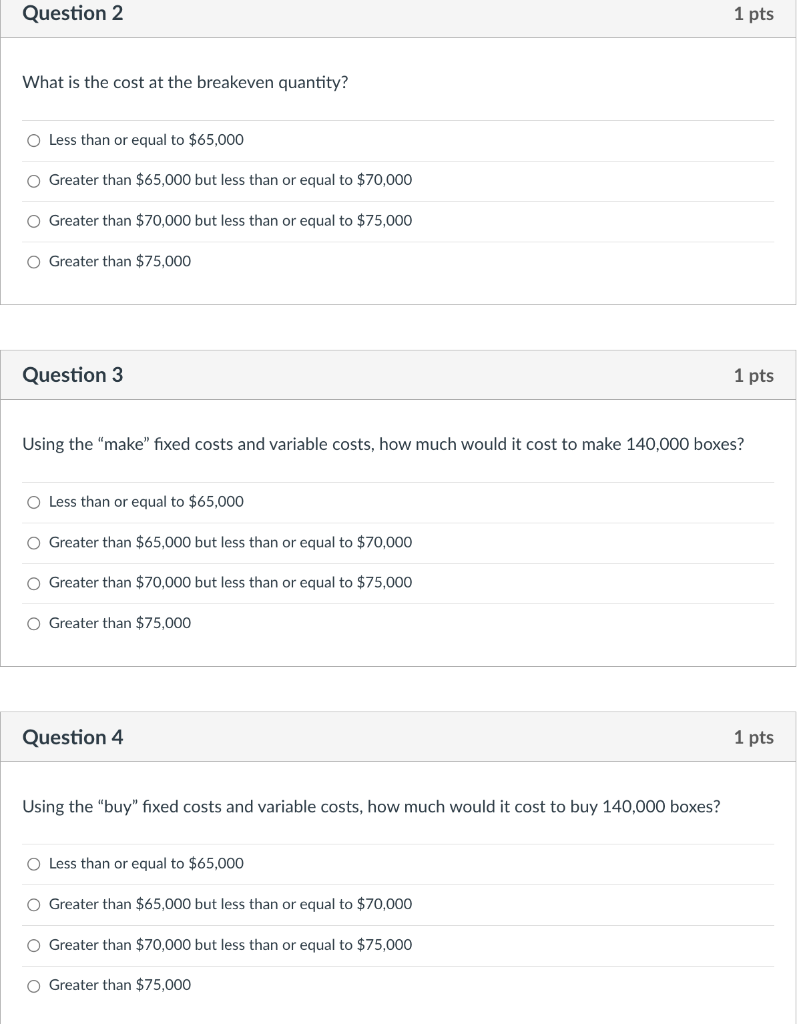Click the "buy 140,000 boxes" question text
This screenshot has width=805, height=1024.
(371, 806)
